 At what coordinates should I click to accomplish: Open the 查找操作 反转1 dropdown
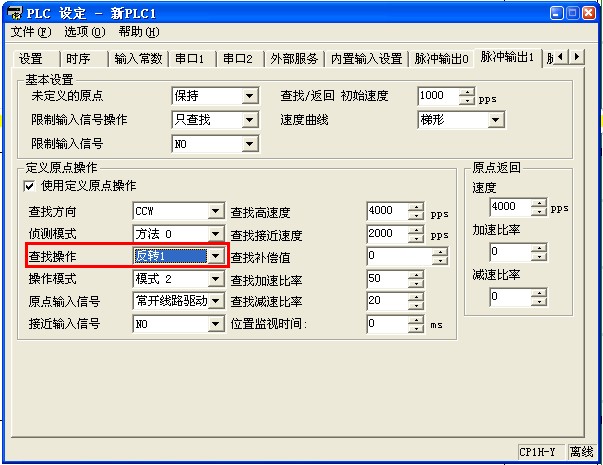coord(215,256)
